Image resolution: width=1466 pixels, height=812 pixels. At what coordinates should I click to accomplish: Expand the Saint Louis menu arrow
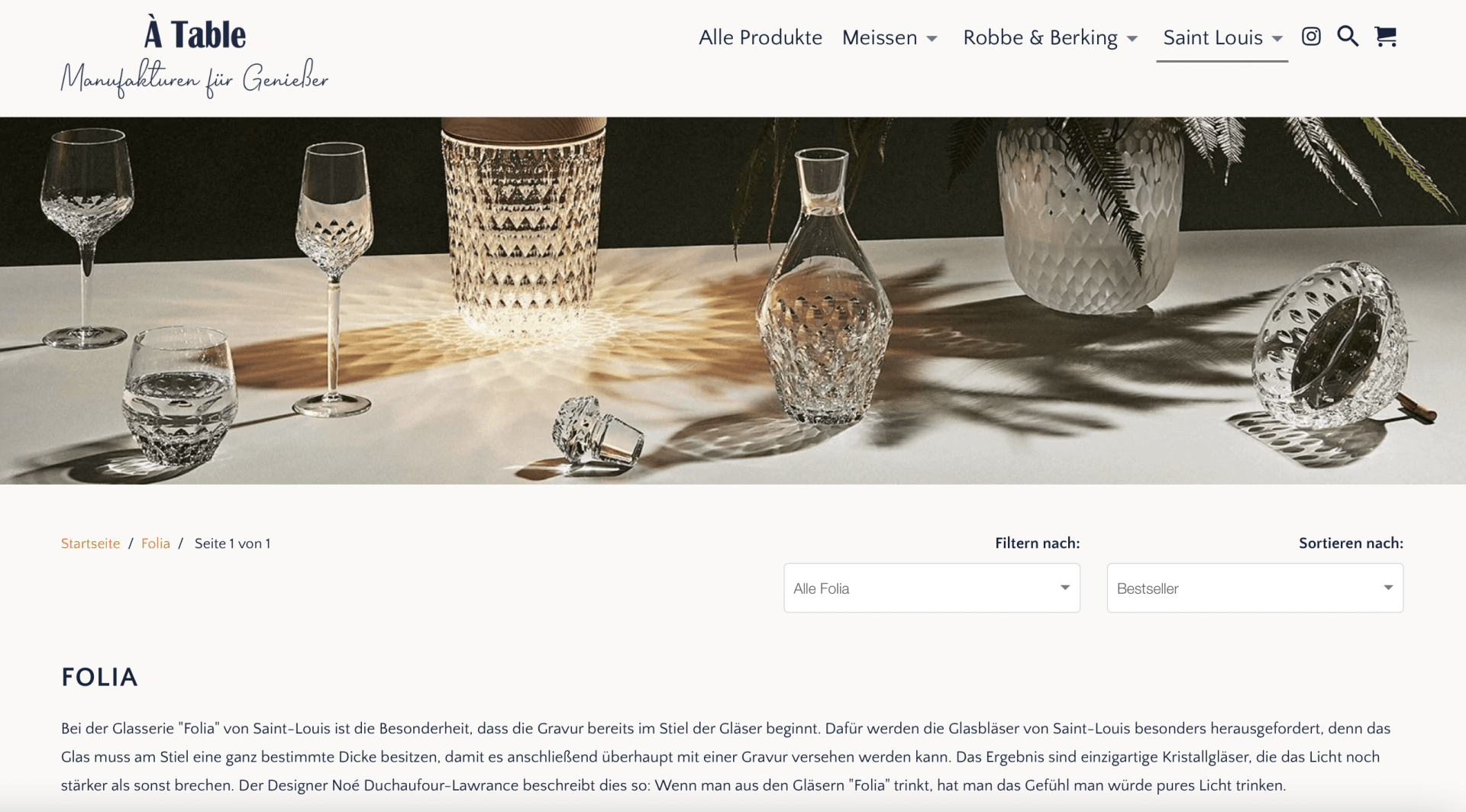(x=1277, y=39)
